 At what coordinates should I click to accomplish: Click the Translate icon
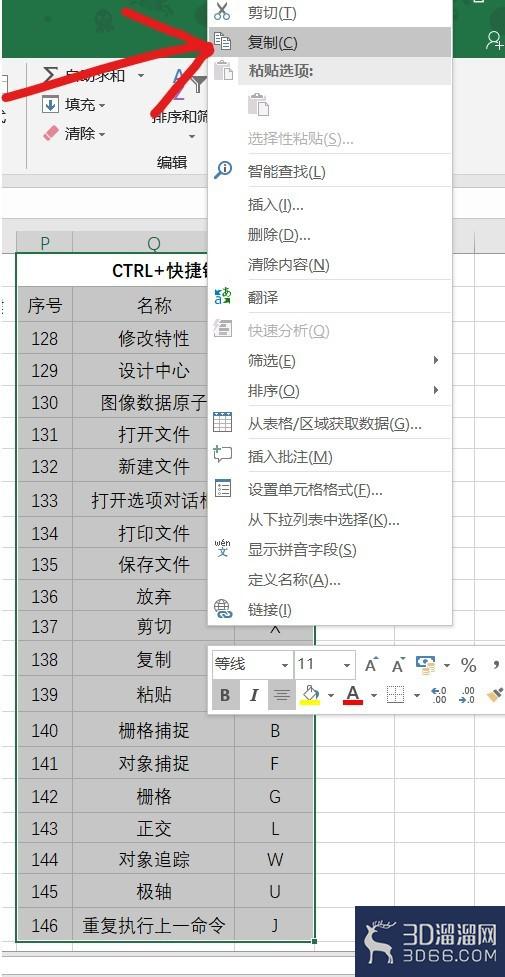tap(223, 297)
